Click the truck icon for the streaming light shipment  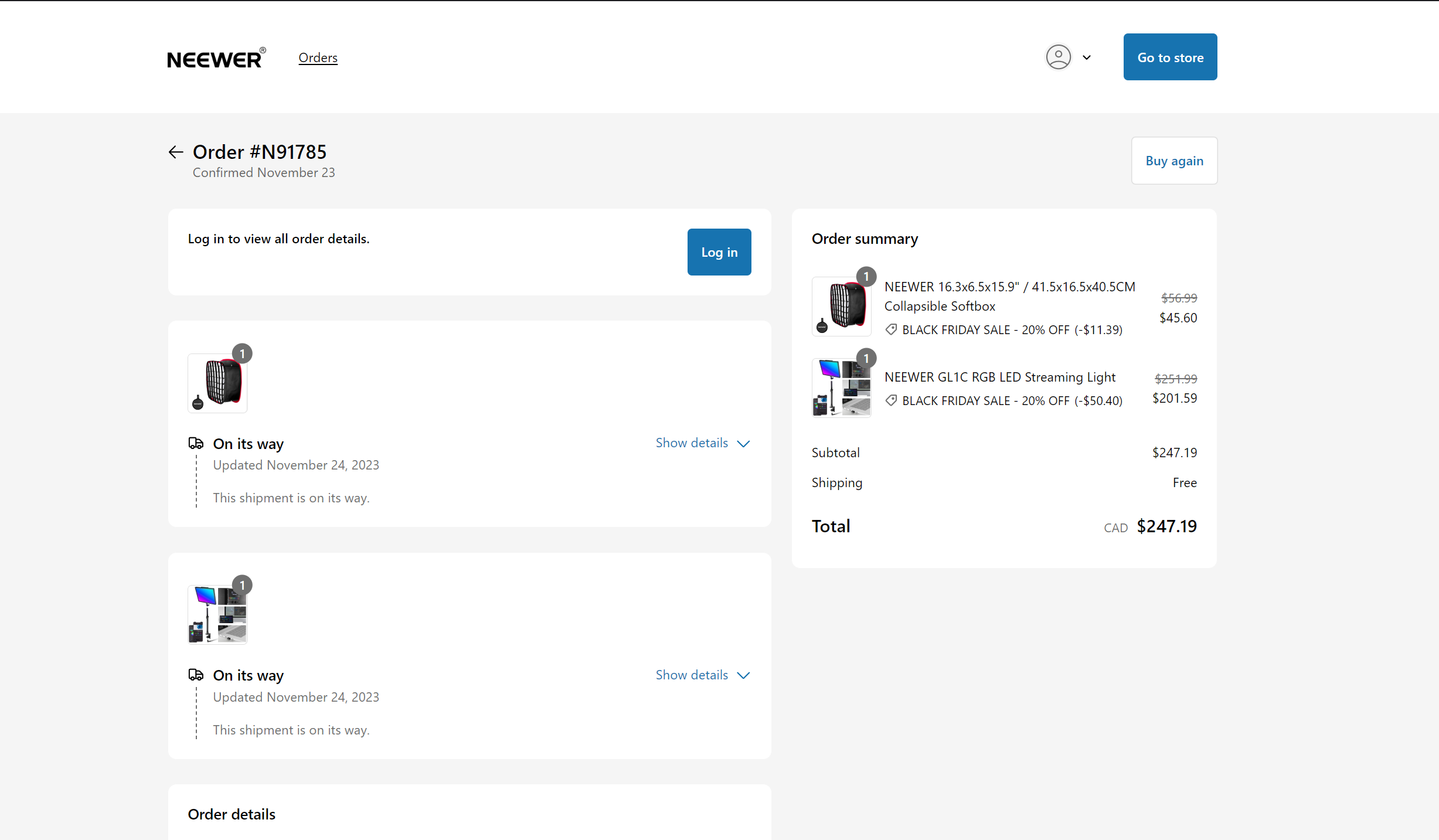pyautogui.click(x=196, y=675)
